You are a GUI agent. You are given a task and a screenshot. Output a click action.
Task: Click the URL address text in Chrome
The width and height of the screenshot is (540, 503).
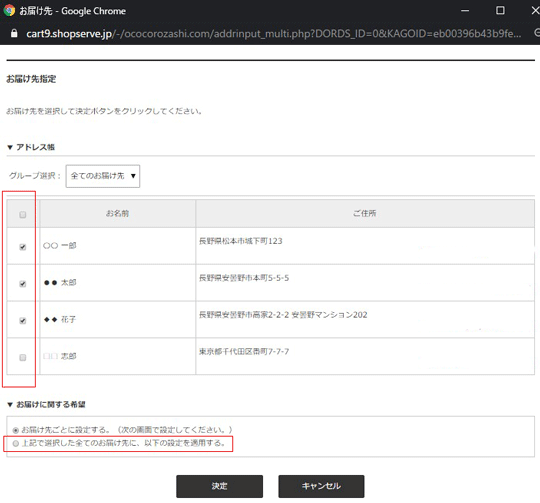pyautogui.click(x=273, y=33)
